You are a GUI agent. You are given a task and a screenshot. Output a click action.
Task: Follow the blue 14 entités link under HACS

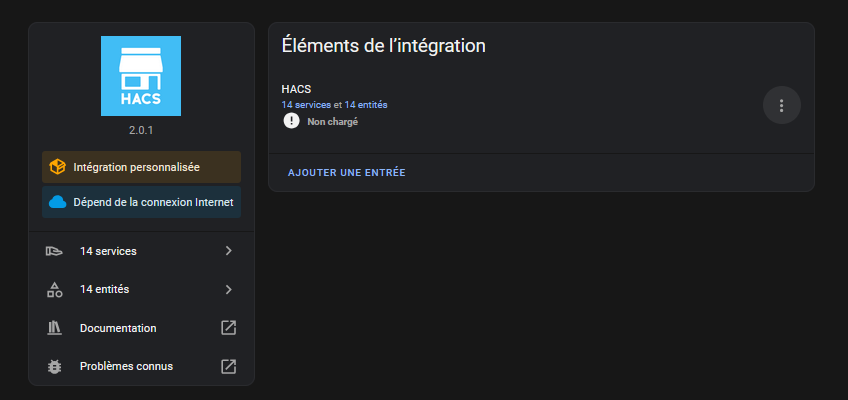pos(366,105)
